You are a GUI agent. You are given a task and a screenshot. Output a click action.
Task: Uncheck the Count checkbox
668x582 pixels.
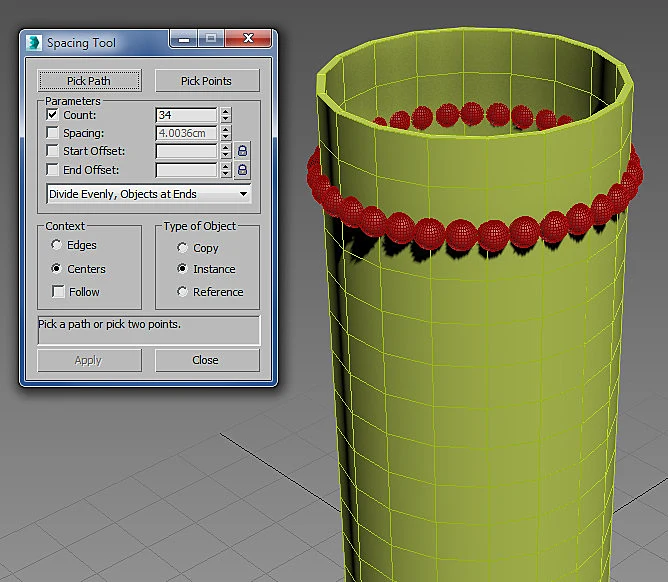click(52, 115)
